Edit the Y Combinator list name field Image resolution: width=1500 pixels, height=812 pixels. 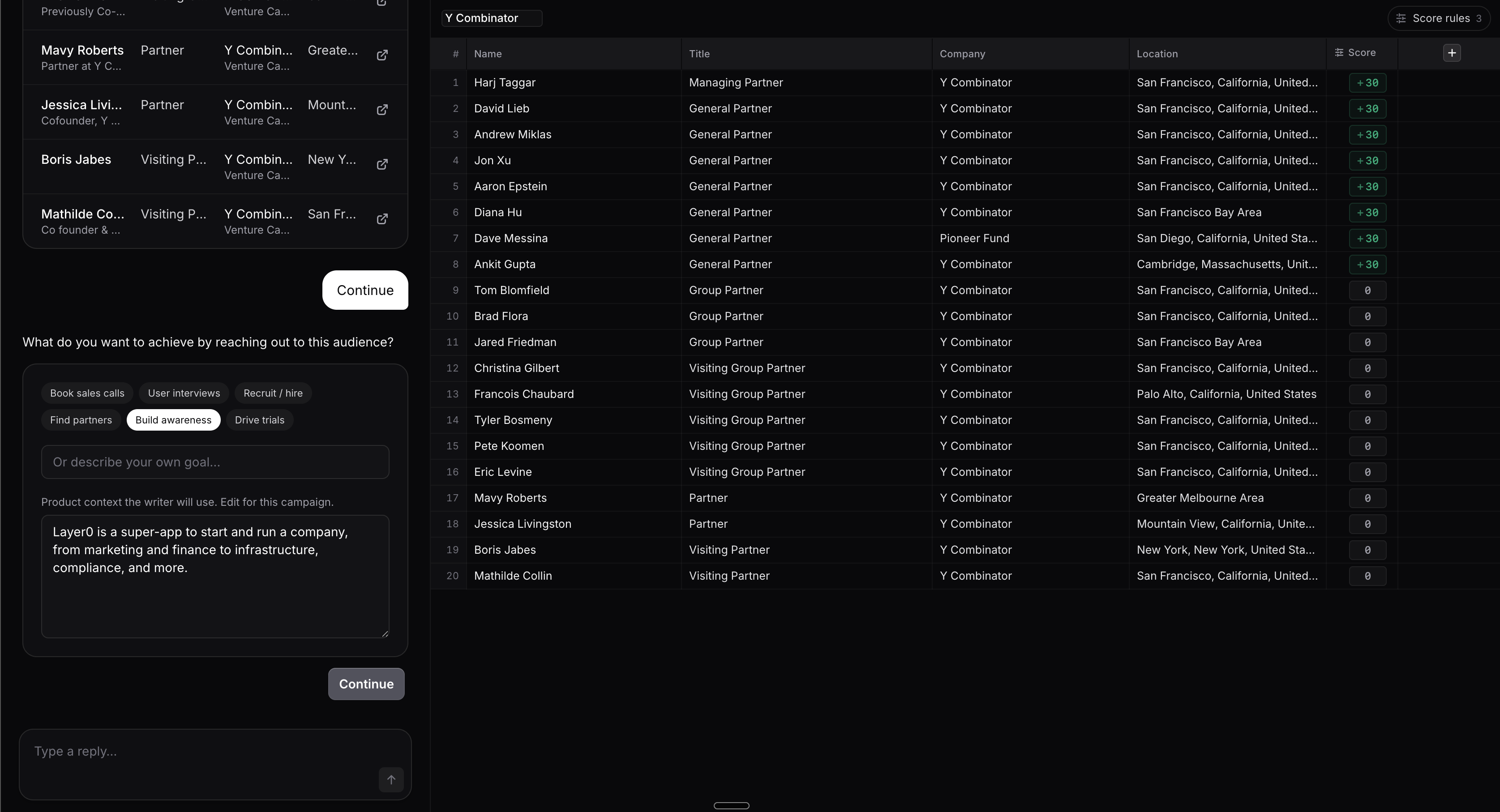492,19
